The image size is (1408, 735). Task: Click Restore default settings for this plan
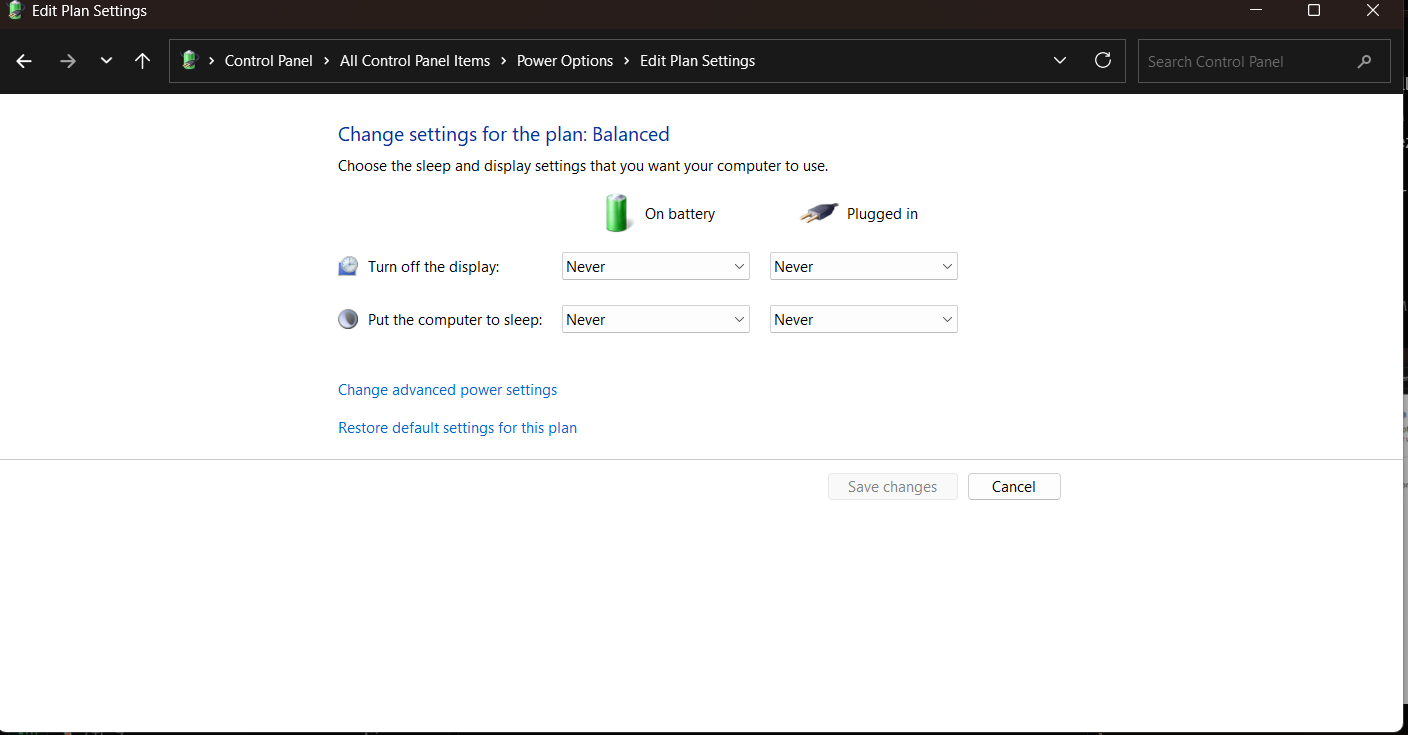[458, 428]
